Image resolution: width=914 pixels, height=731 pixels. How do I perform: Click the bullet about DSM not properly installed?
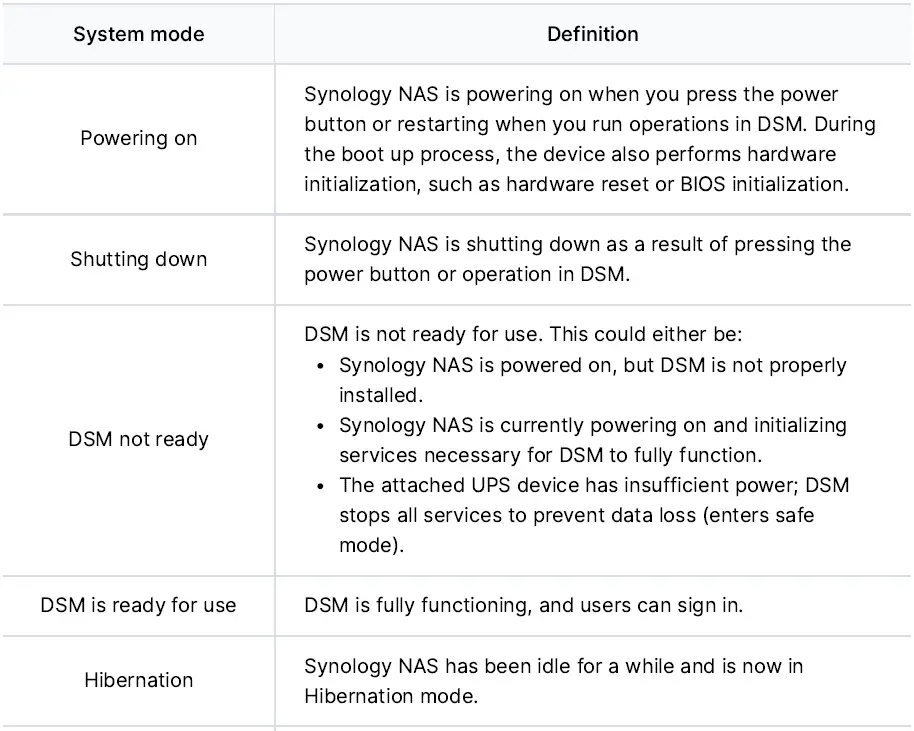pos(592,379)
